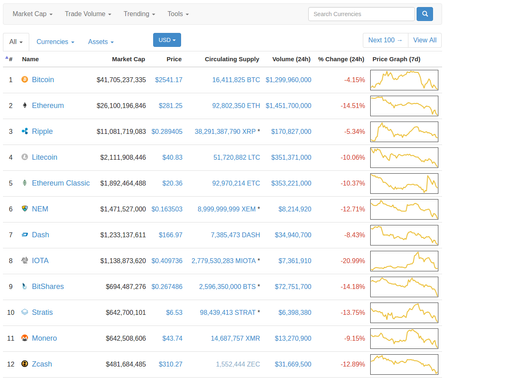Open the All filter dropdown
This screenshot has width=508, height=380.
point(16,42)
